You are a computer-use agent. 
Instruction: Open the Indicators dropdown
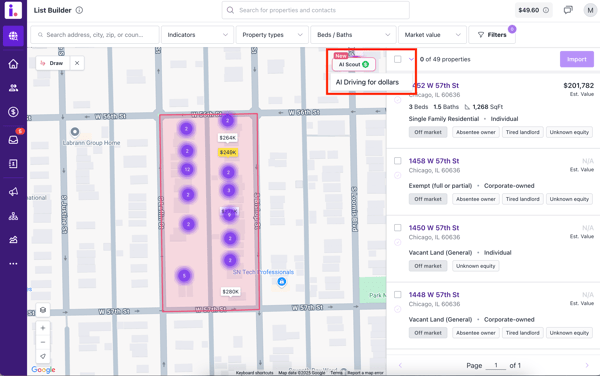(x=197, y=35)
